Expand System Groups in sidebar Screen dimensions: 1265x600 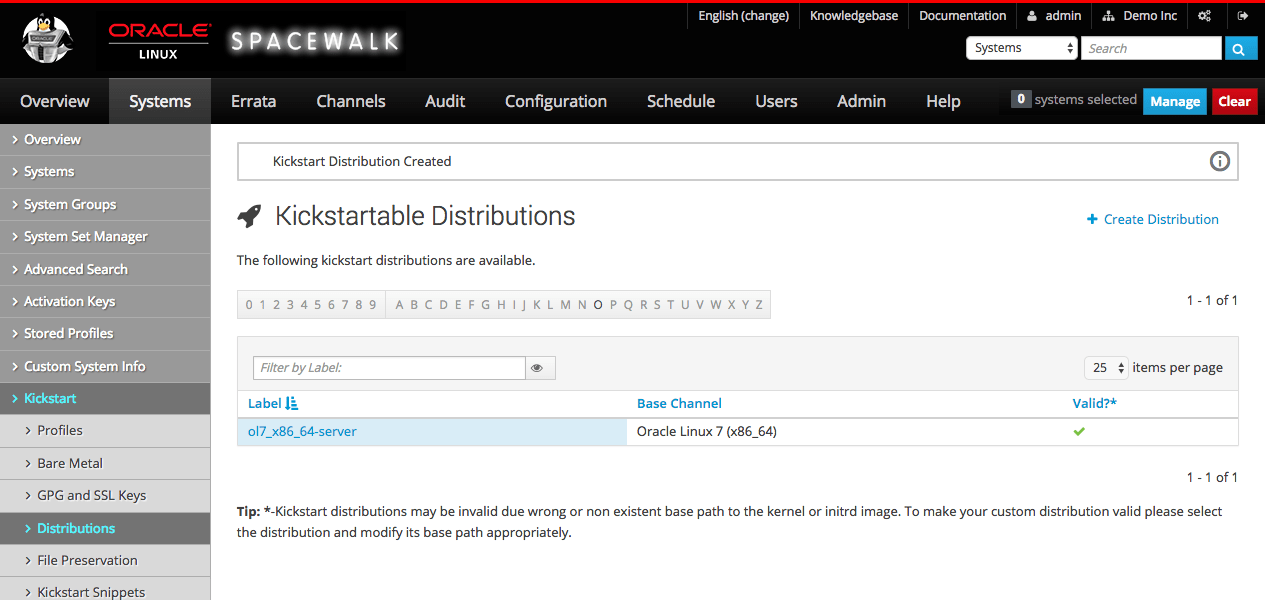tap(105, 204)
